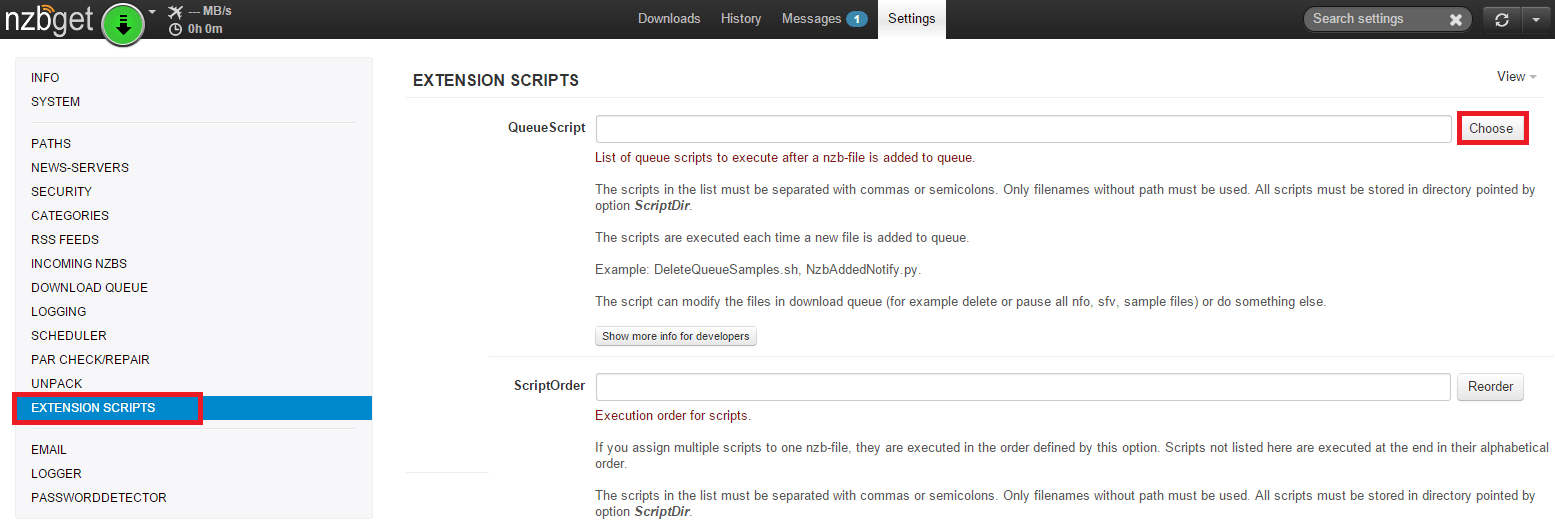The height and width of the screenshot is (524, 1555).
Task: Expand the View dropdown menu
Action: point(1516,77)
